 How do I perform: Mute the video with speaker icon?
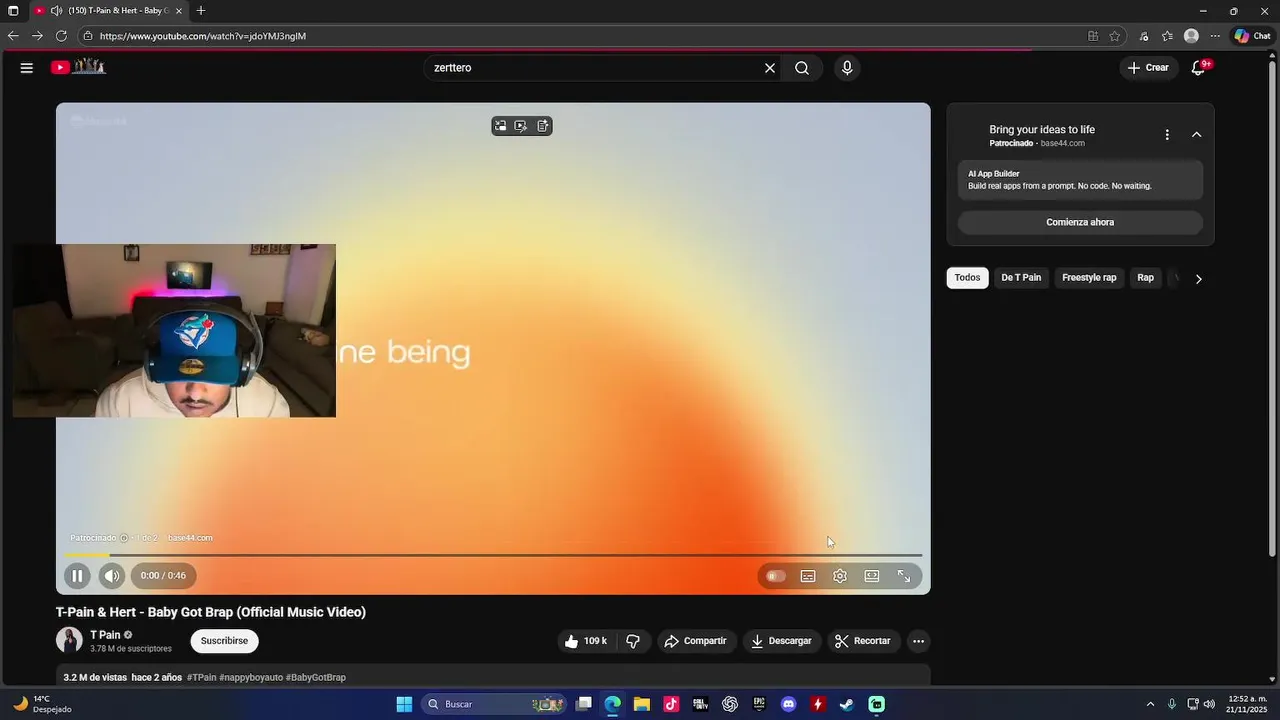point(111,576)
